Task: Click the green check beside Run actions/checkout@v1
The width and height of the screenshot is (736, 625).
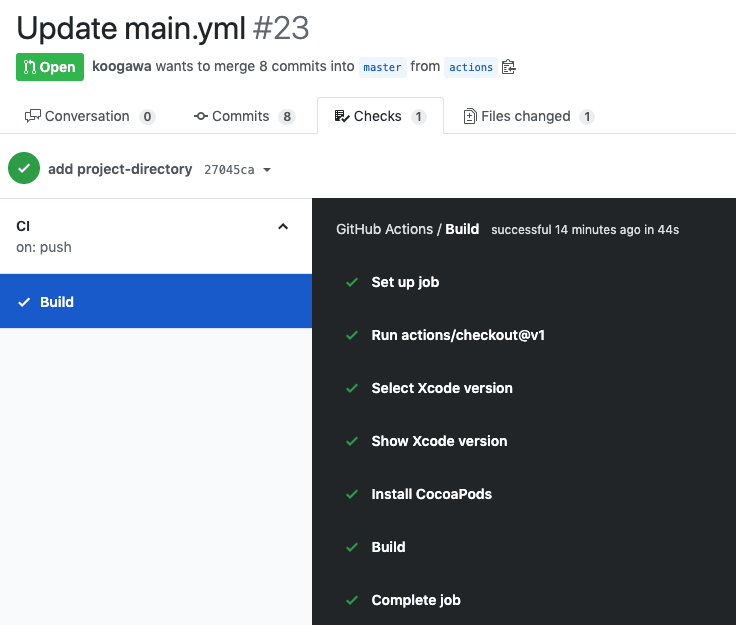Action: click(x=352, y=335)
